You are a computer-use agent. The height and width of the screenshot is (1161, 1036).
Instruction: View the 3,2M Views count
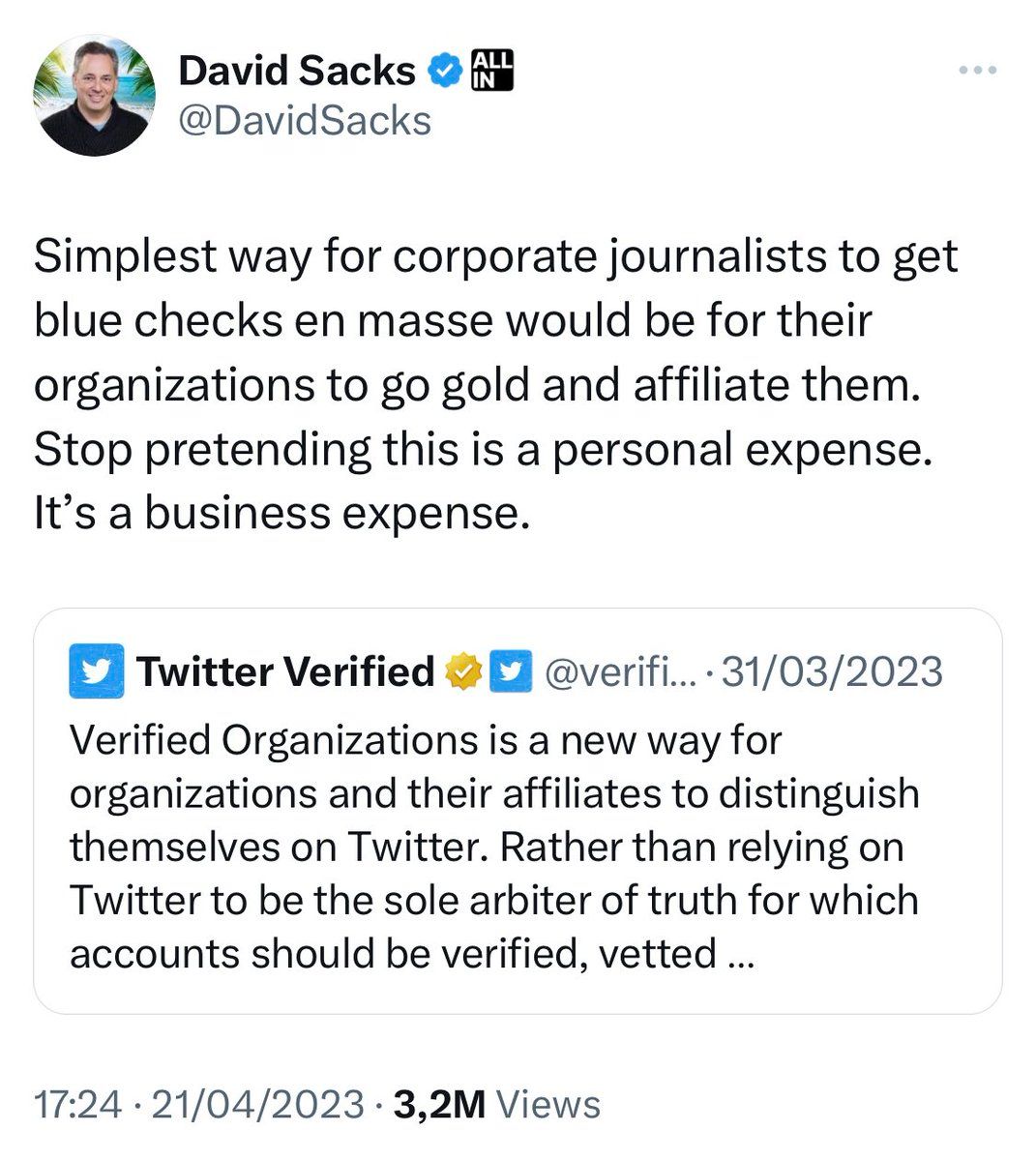tap(440, 1105)
